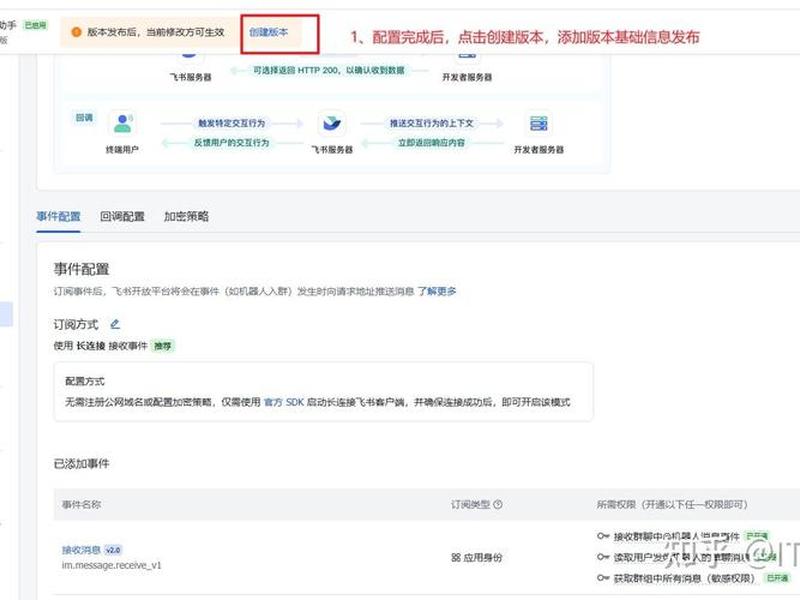This screenshot has height=600, width=800.
Task: Click the im.message.receive_v1 event identifier
Action: tap(112, 565)
